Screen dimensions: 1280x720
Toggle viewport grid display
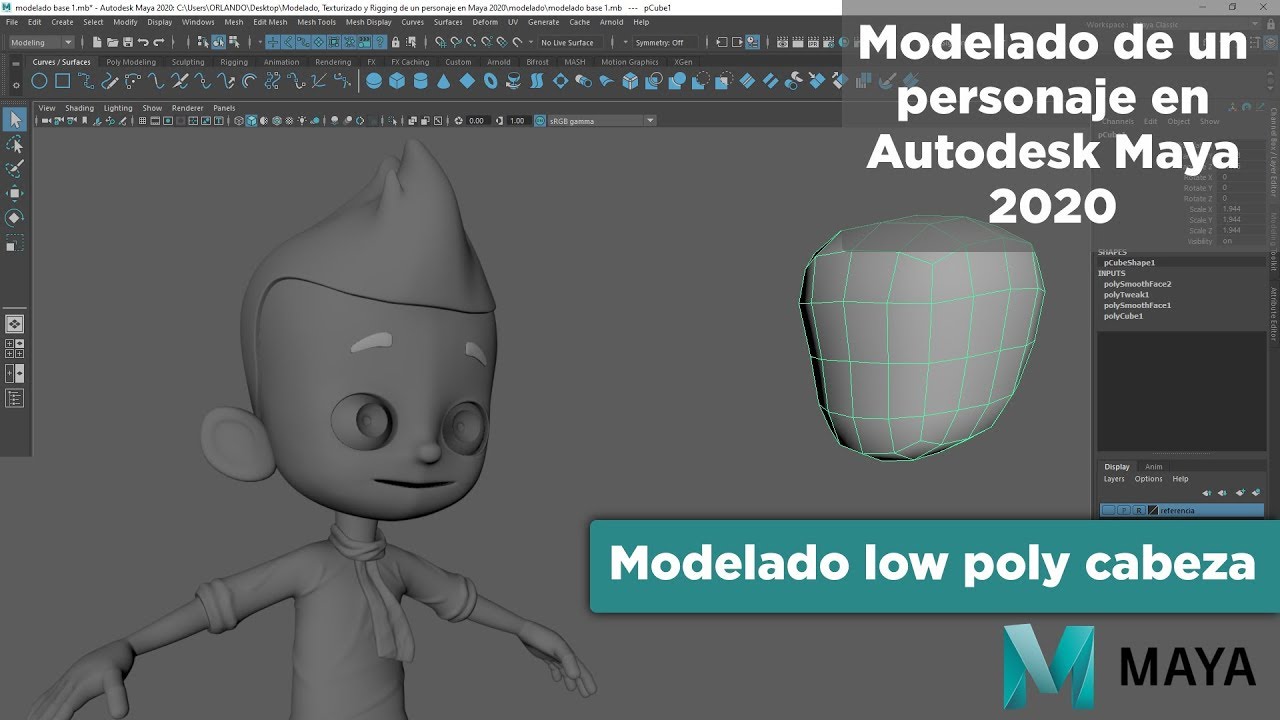(142, 120)
